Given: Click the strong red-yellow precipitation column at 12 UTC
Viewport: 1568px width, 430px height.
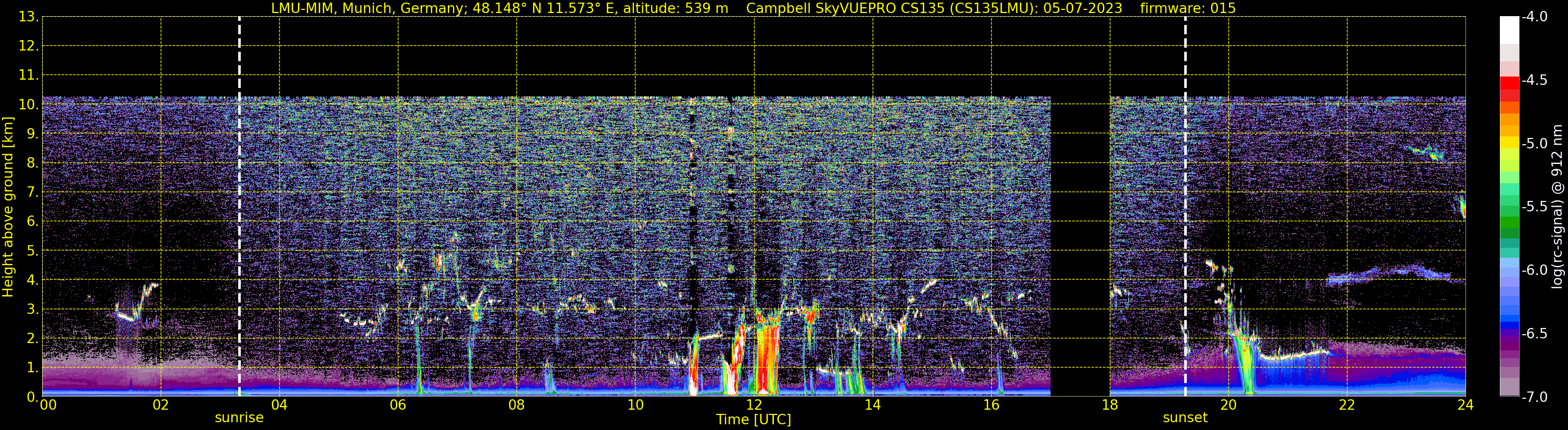Looking at the screenshot, I should [768, 353].
